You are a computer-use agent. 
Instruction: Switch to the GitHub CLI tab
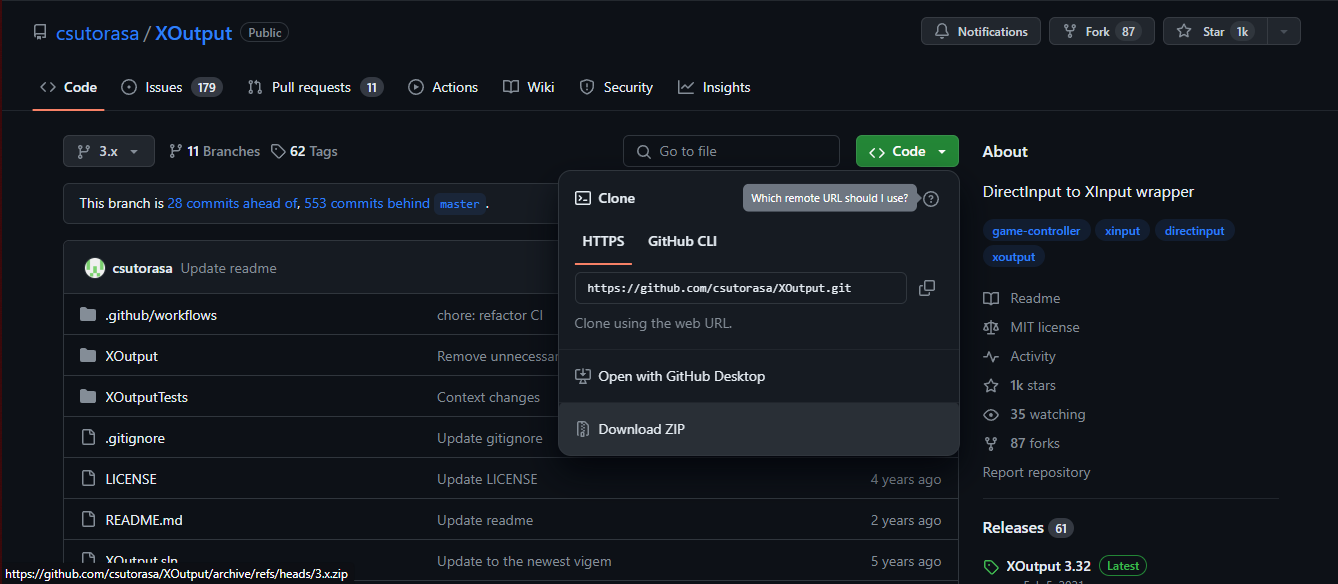682,241
